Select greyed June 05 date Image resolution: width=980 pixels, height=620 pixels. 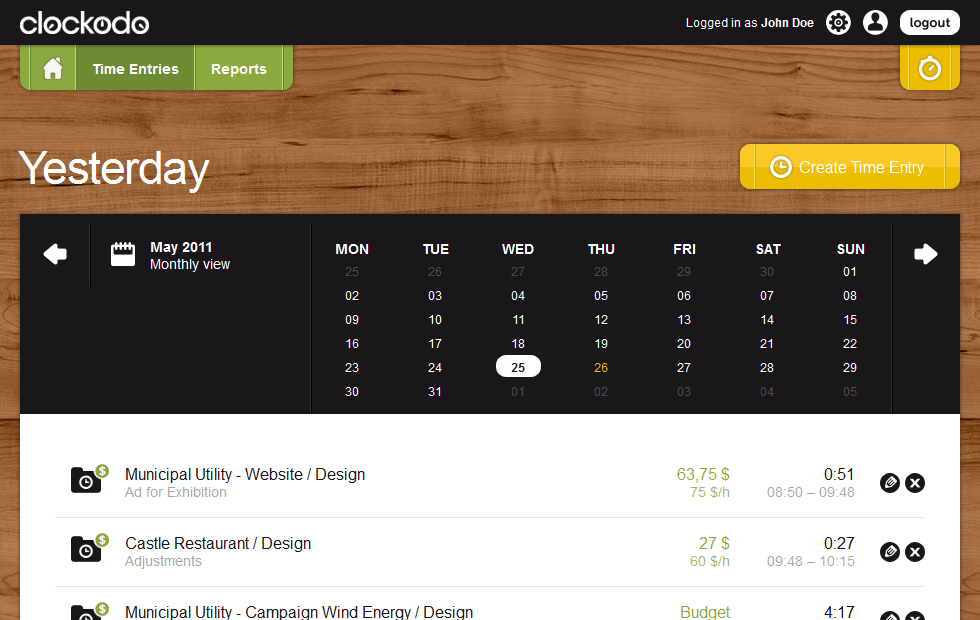[x=849, y=392]
